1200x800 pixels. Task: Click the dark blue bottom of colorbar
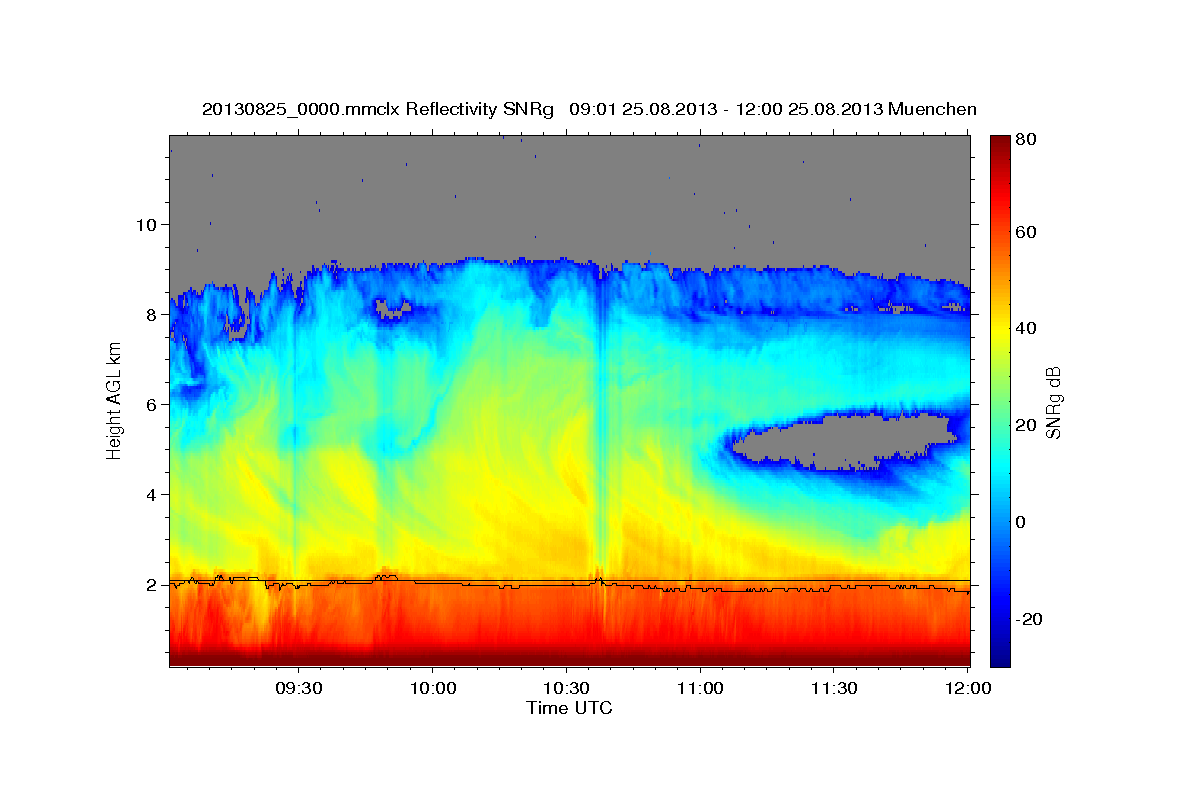pos(999,655)
